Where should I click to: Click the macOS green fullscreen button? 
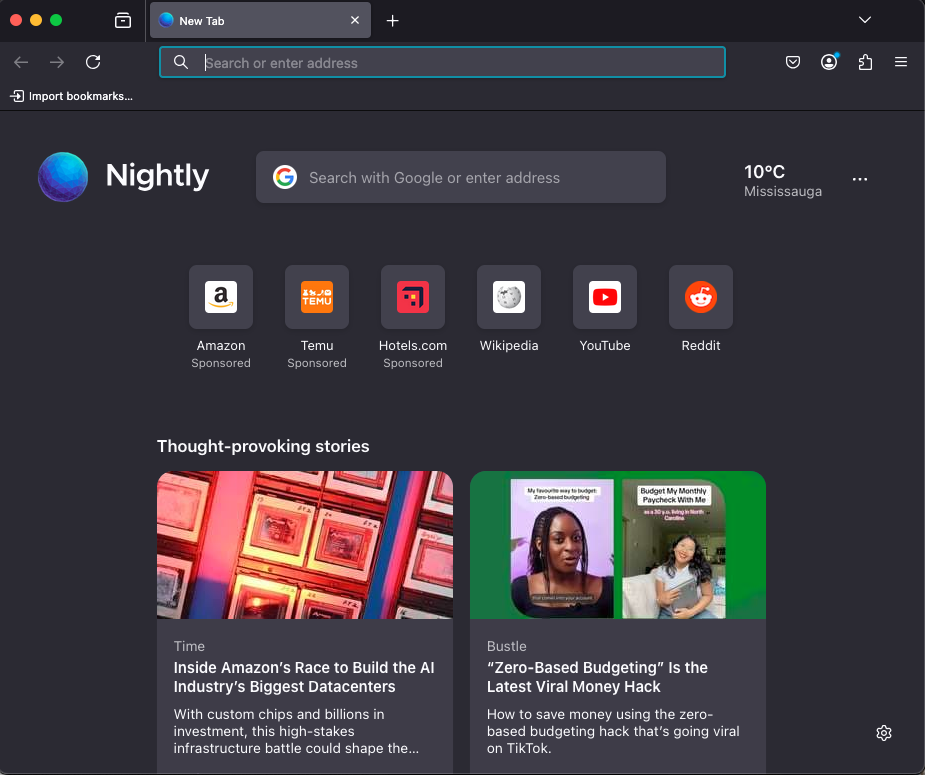click(56, 20)
